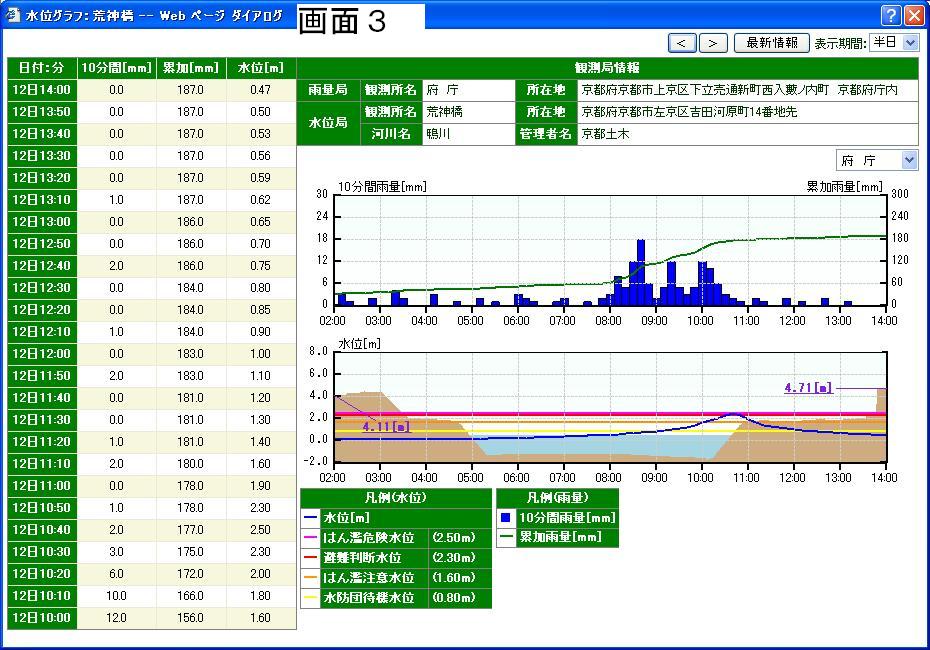Click the 水位[m] column header
The image size is (930, 650).
pyautogui.click(x=261, y=68)
